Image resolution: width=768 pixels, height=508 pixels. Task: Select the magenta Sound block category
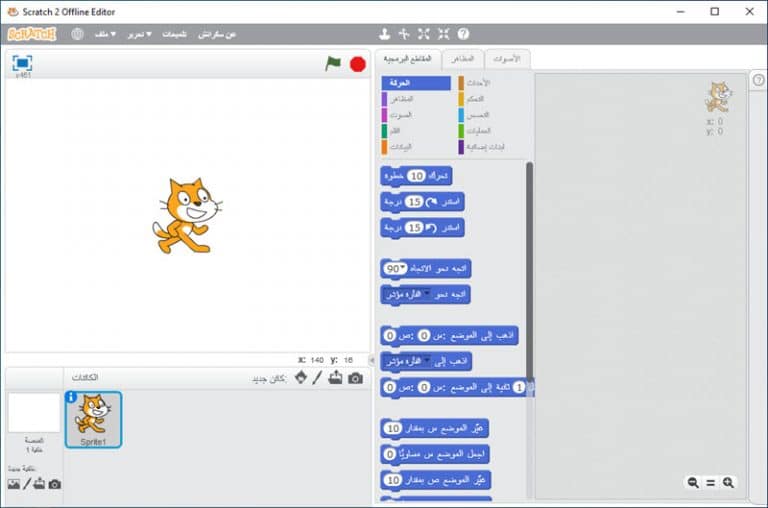tap(416, 115)
